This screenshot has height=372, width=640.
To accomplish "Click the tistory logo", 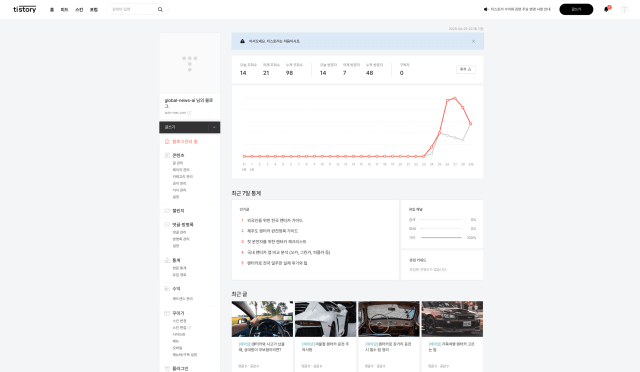I will tap(24, 9).
